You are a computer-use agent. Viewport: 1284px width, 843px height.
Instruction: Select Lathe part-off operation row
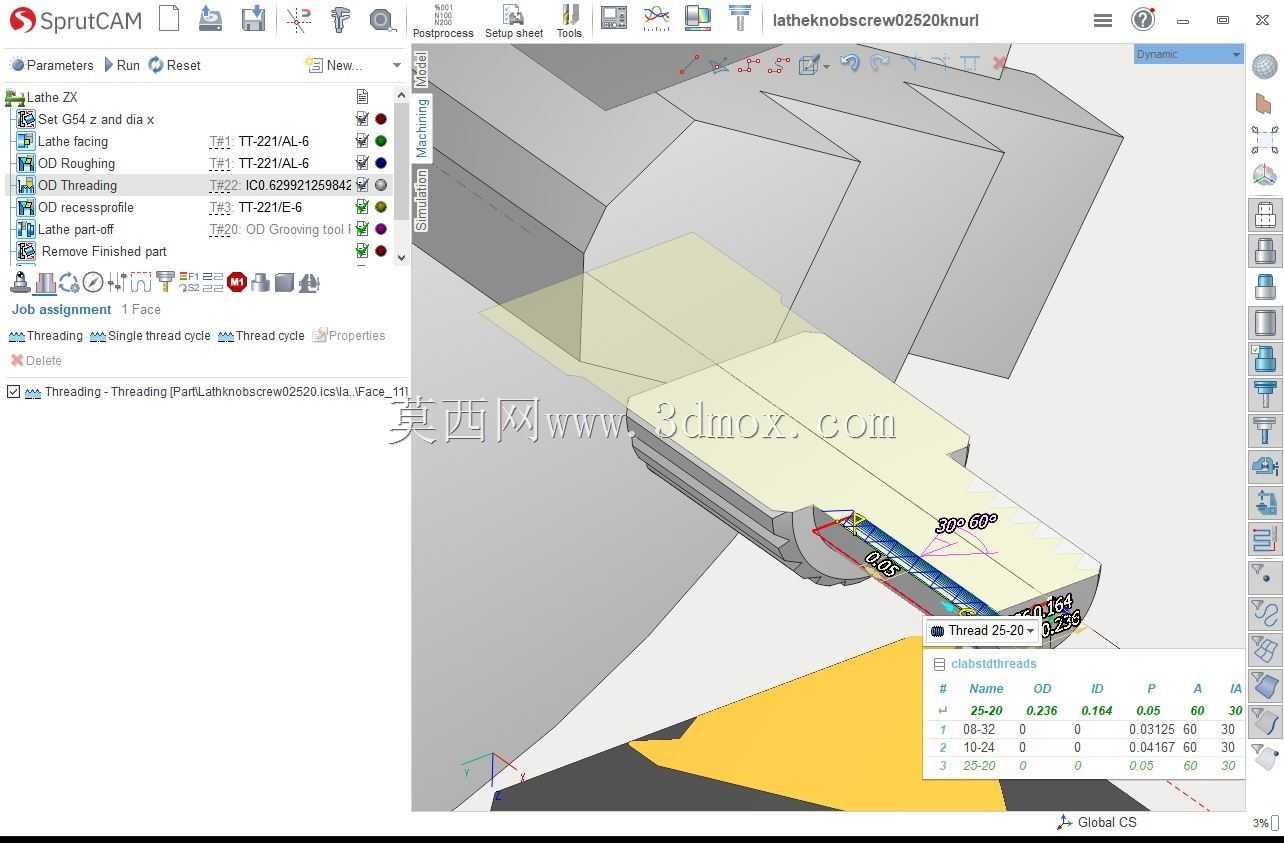click(x=200, y=229)
